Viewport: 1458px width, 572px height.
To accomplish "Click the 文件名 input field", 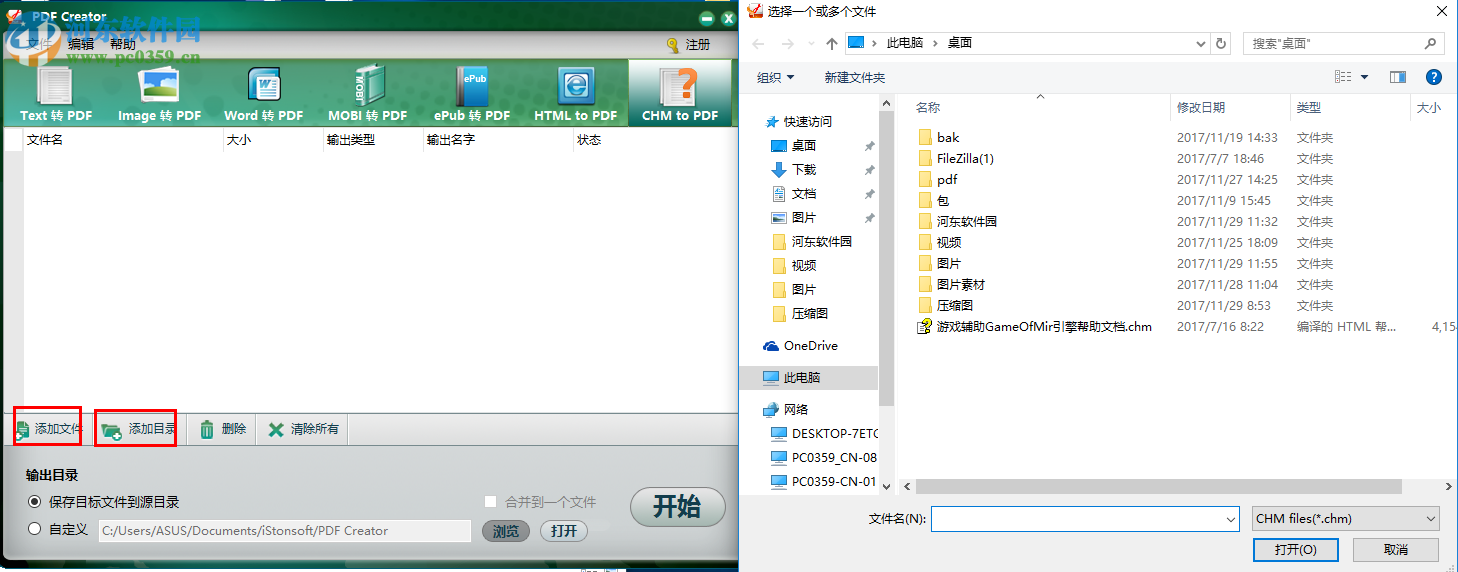I will [x=1078, y=519].
